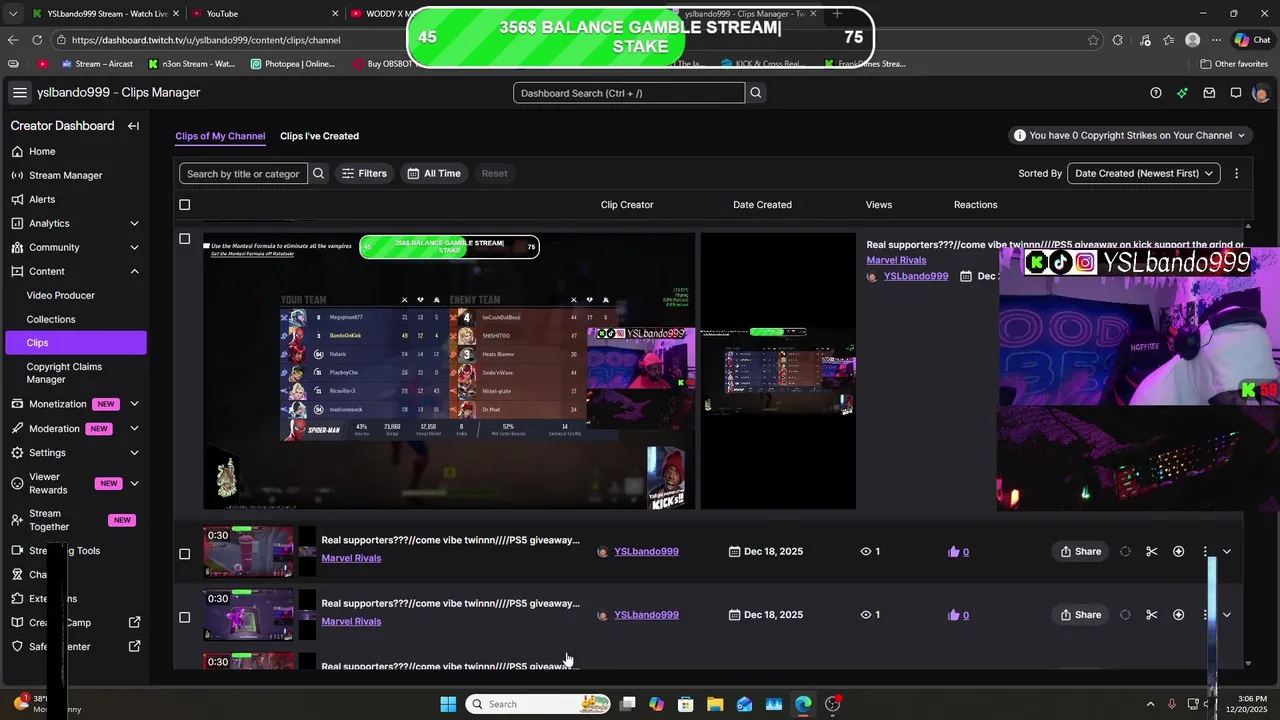Click the dashboard search magnifier button
The height and width of the screenshot is (720, 1280).
[x=756, y=93]
